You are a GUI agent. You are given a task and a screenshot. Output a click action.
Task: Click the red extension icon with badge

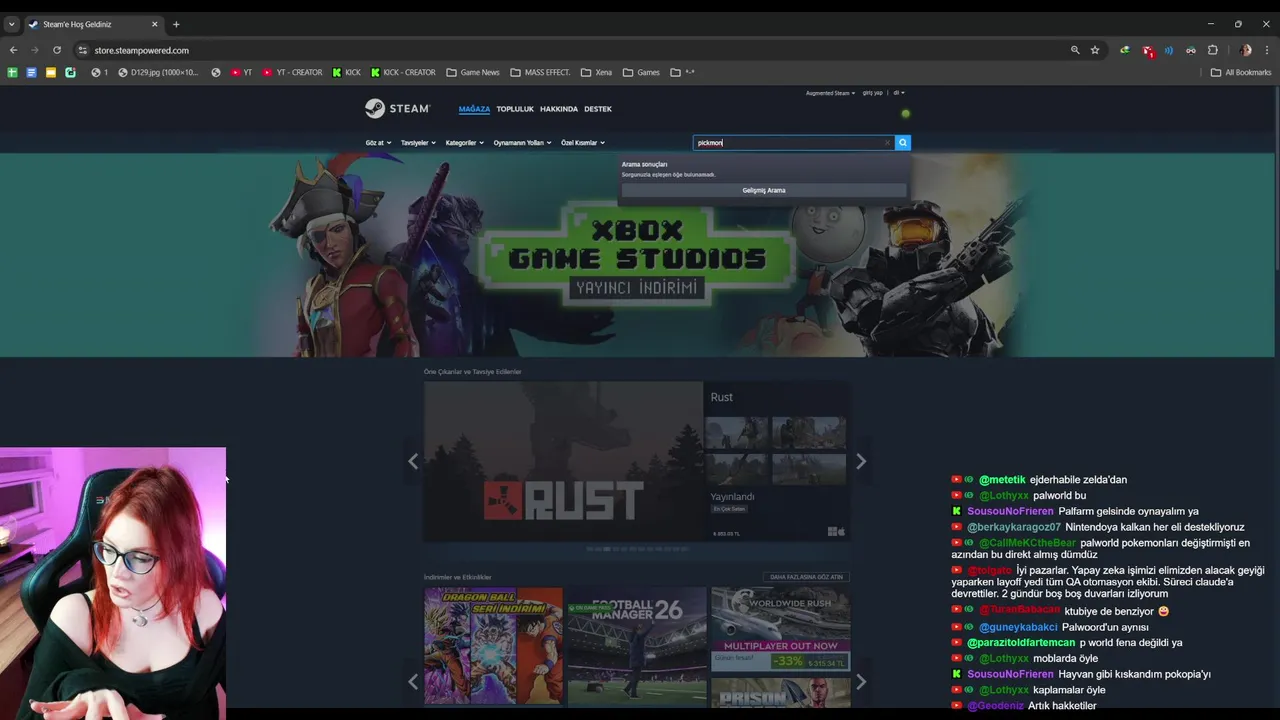coord(1148,50)
